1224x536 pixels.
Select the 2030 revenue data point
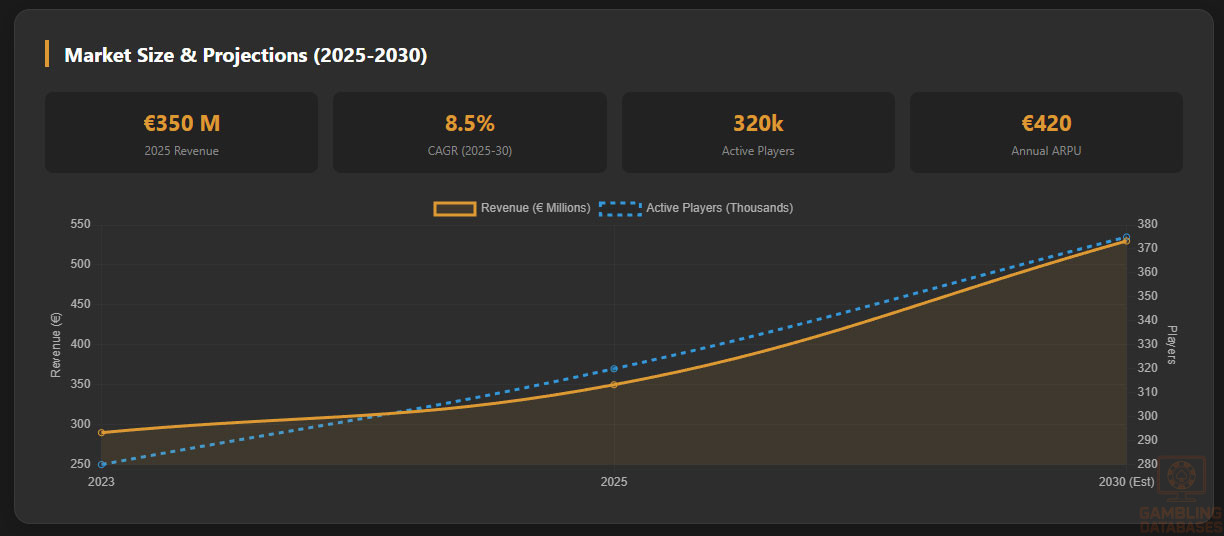(x=1126, y=241)
